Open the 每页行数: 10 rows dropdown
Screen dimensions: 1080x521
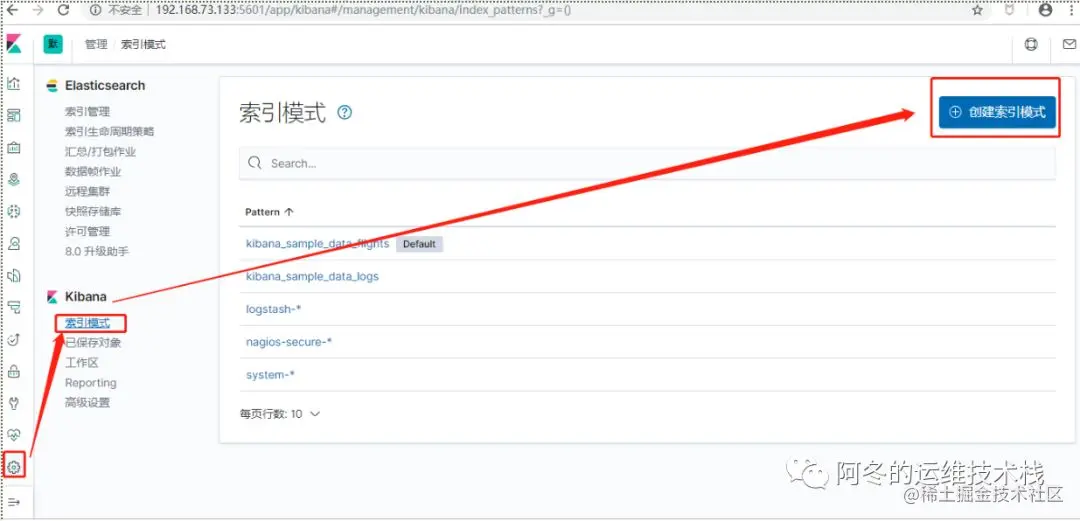pos(280,414)
